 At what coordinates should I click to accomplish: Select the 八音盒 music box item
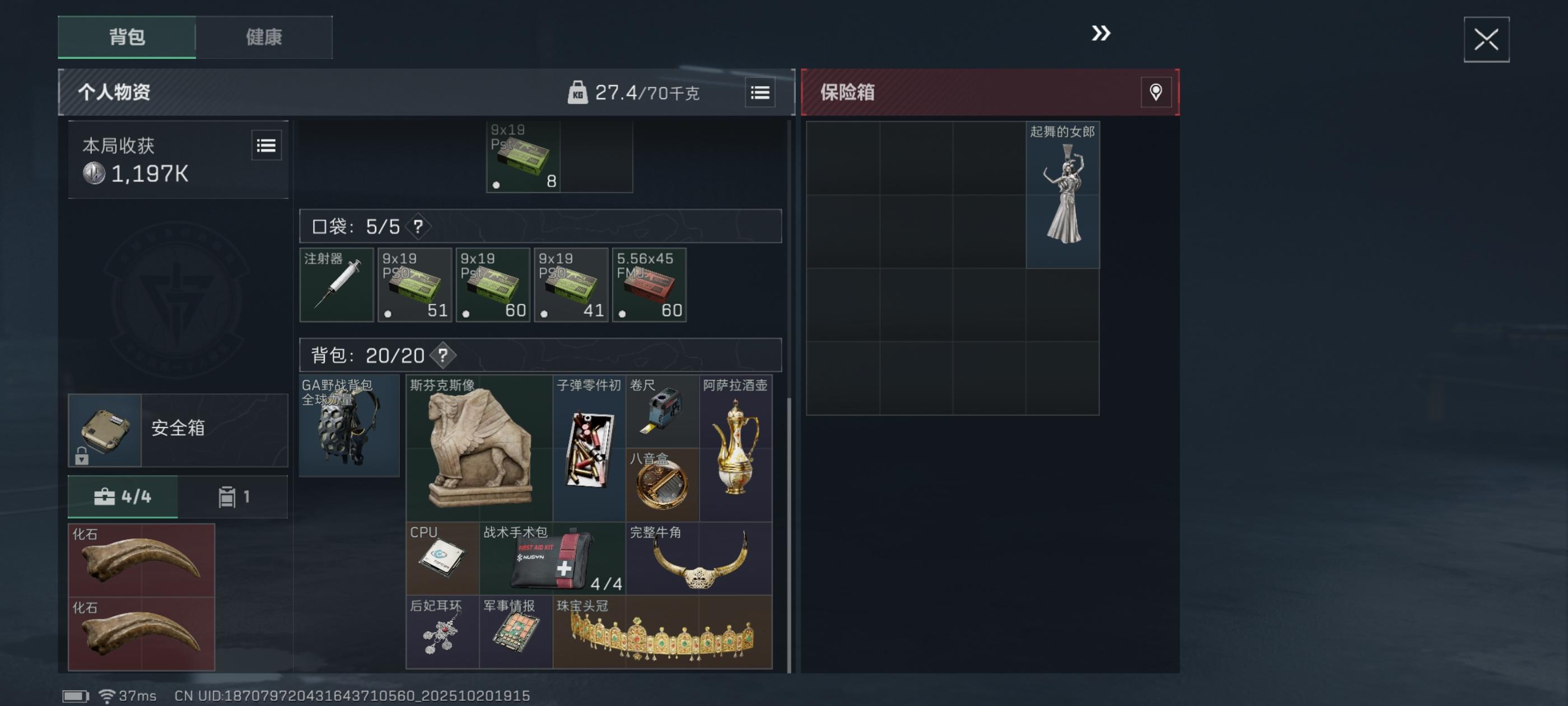click(x=662, y=485)
